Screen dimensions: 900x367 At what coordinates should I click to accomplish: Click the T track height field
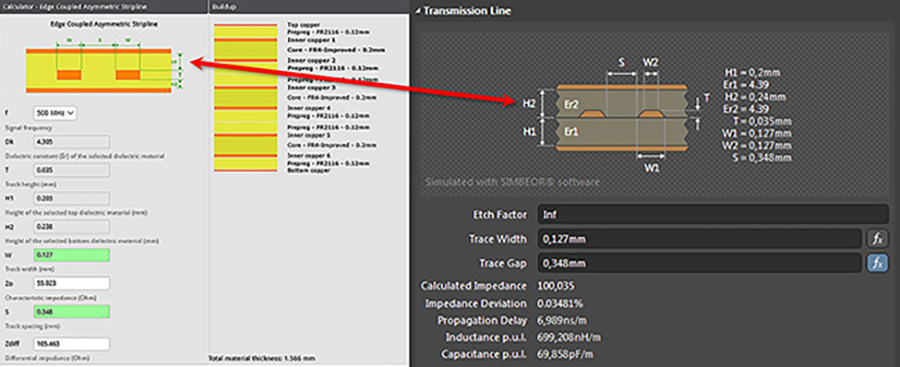72,170
